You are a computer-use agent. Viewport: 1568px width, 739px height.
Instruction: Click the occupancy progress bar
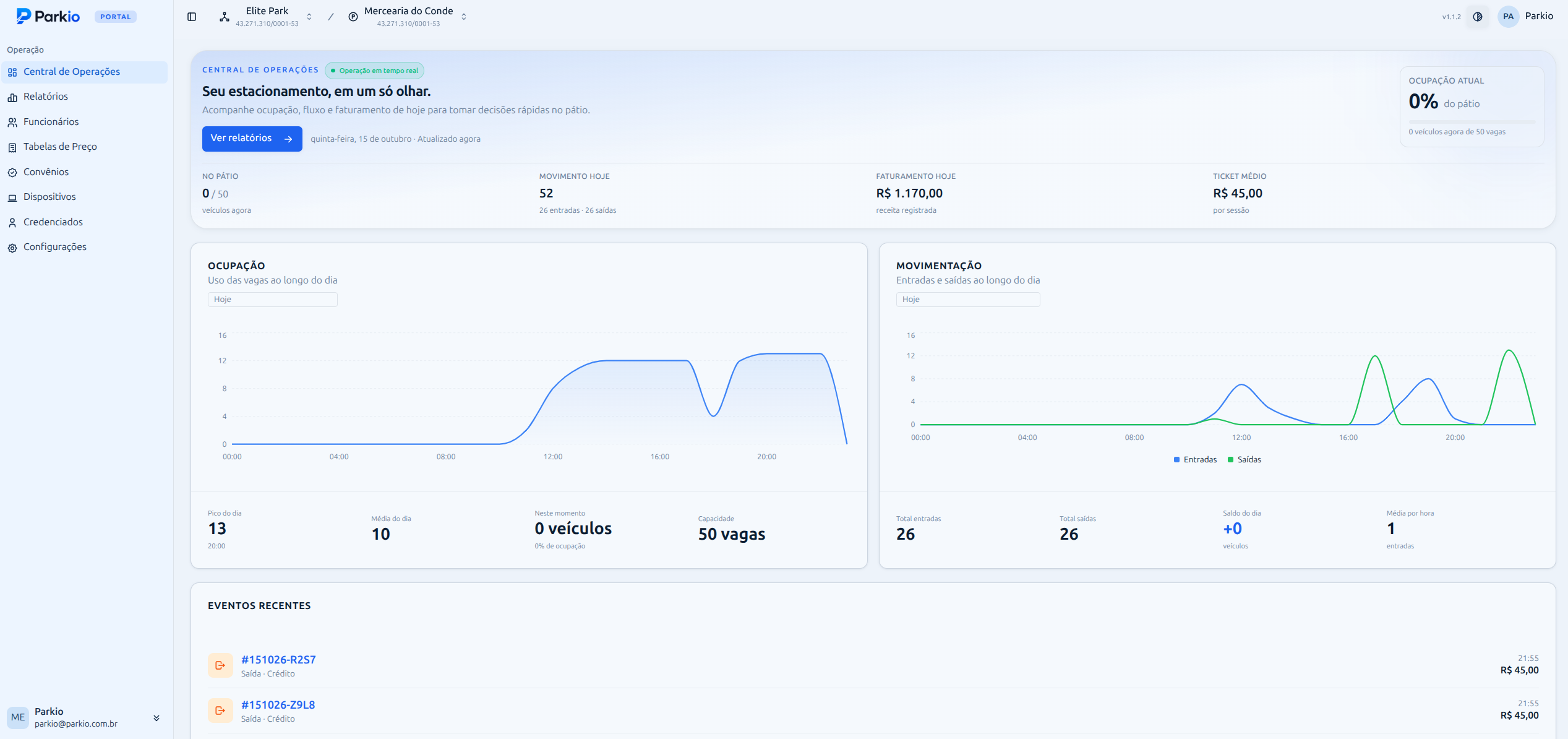tap(1472, 121)
